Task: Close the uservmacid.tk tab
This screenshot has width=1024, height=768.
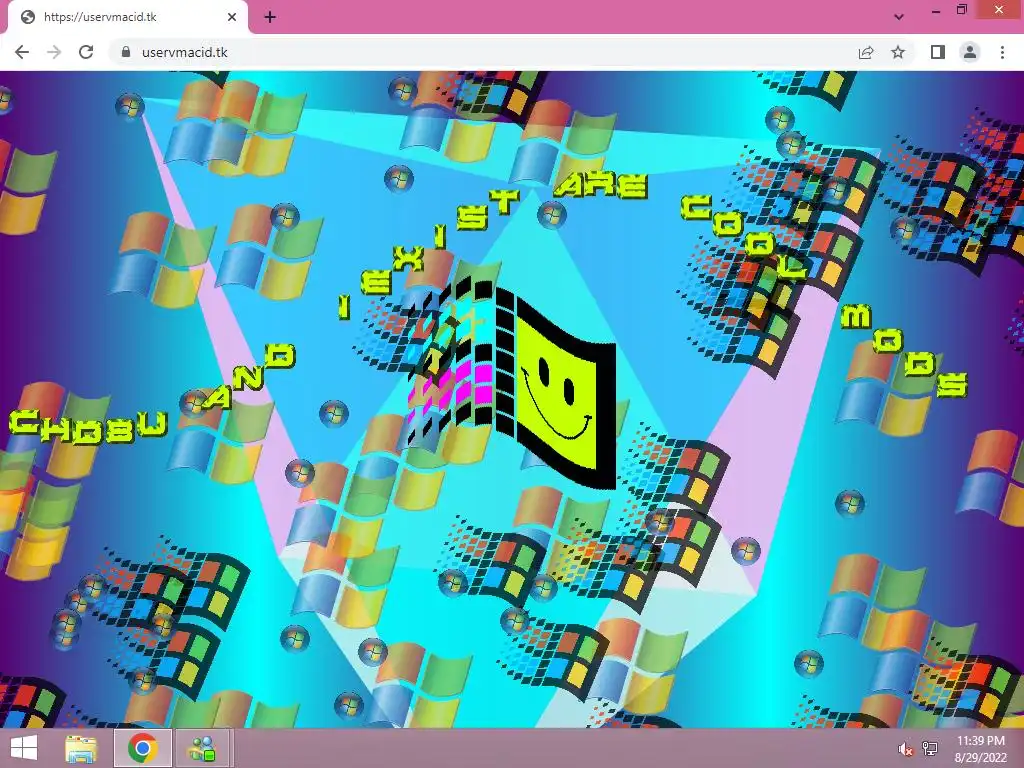Action: point(231,17)
